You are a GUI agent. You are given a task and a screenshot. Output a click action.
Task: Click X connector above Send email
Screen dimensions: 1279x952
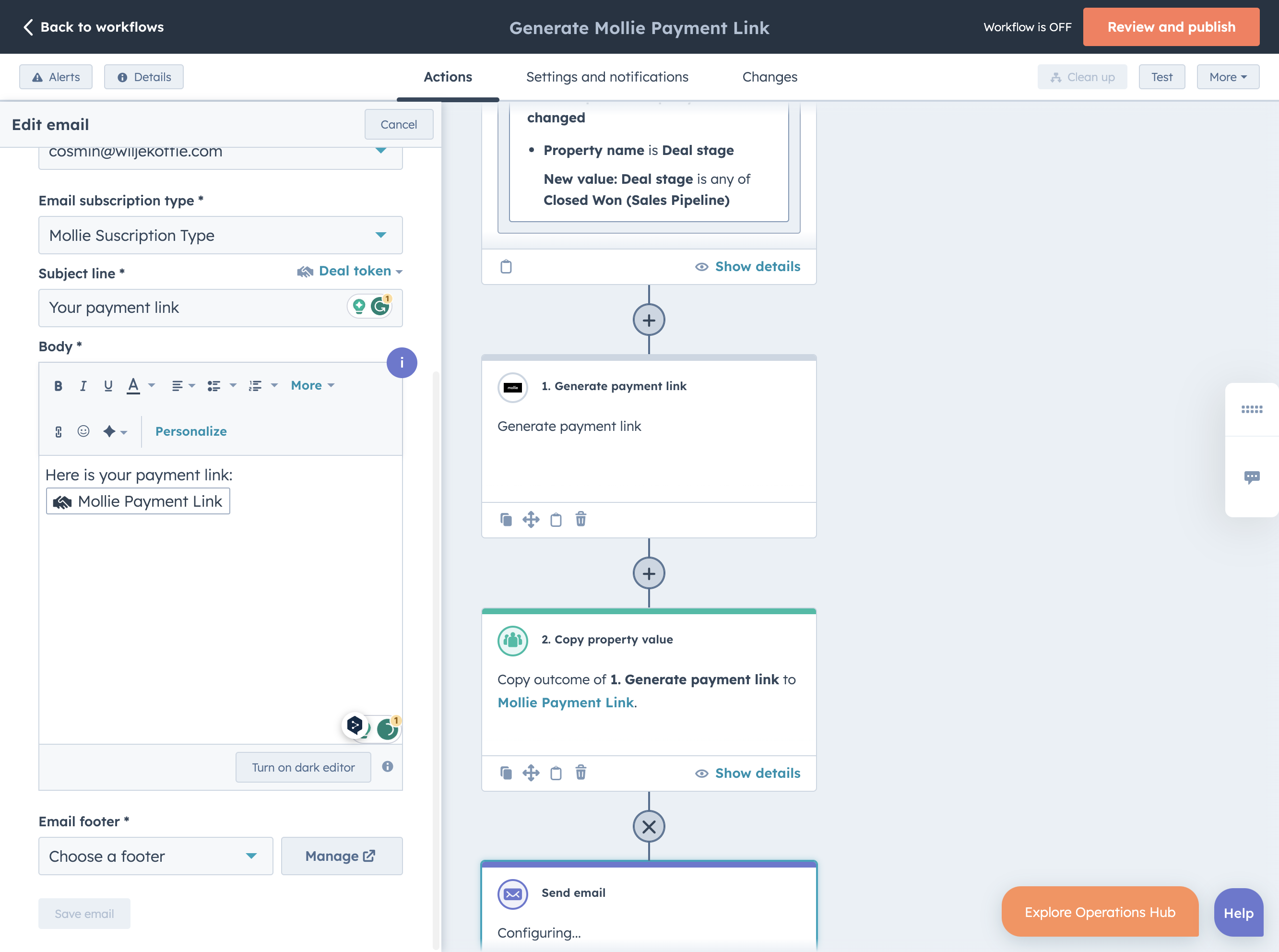click(x=649, y=827)
